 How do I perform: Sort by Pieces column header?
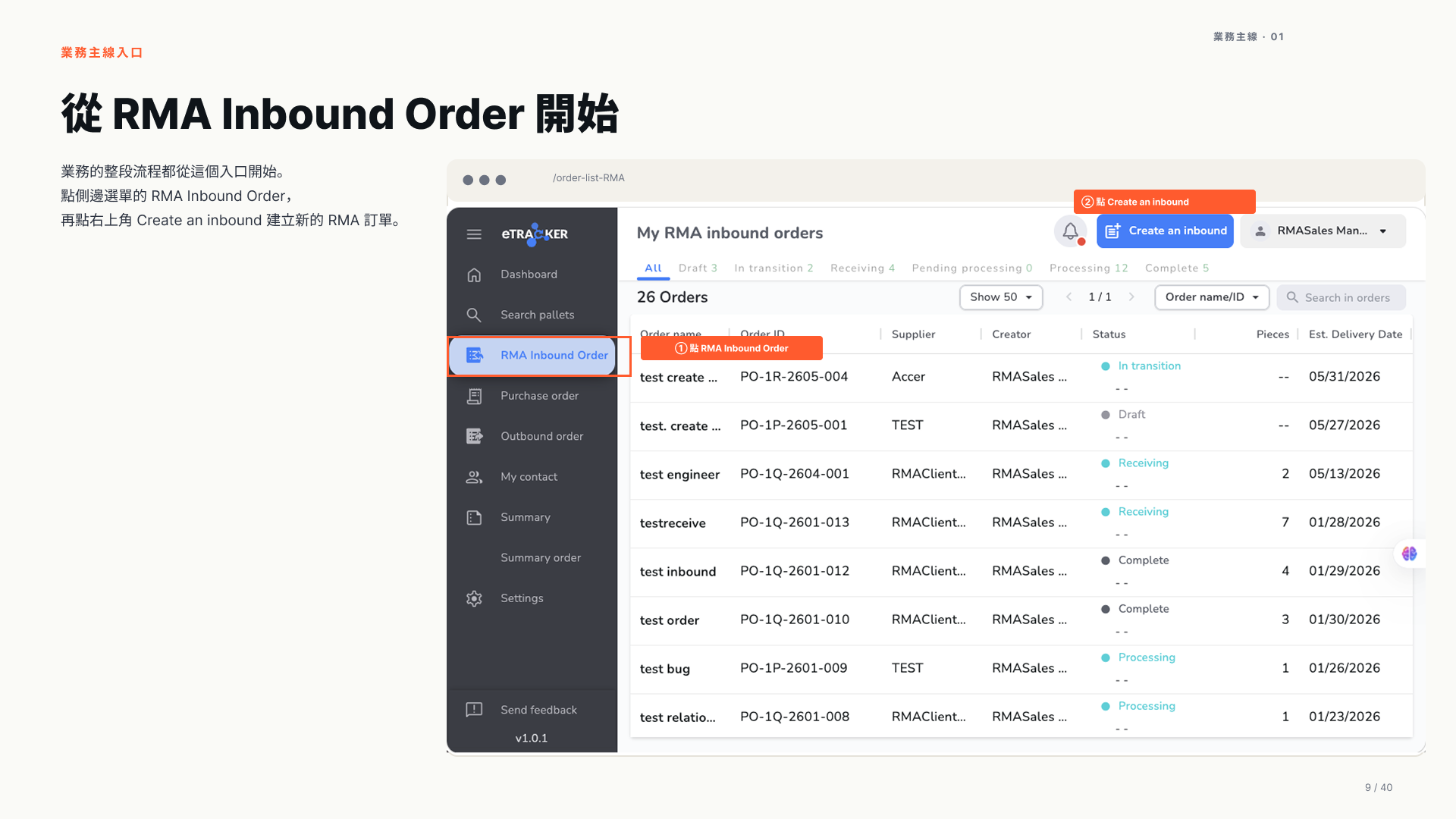pos(1272,334)
